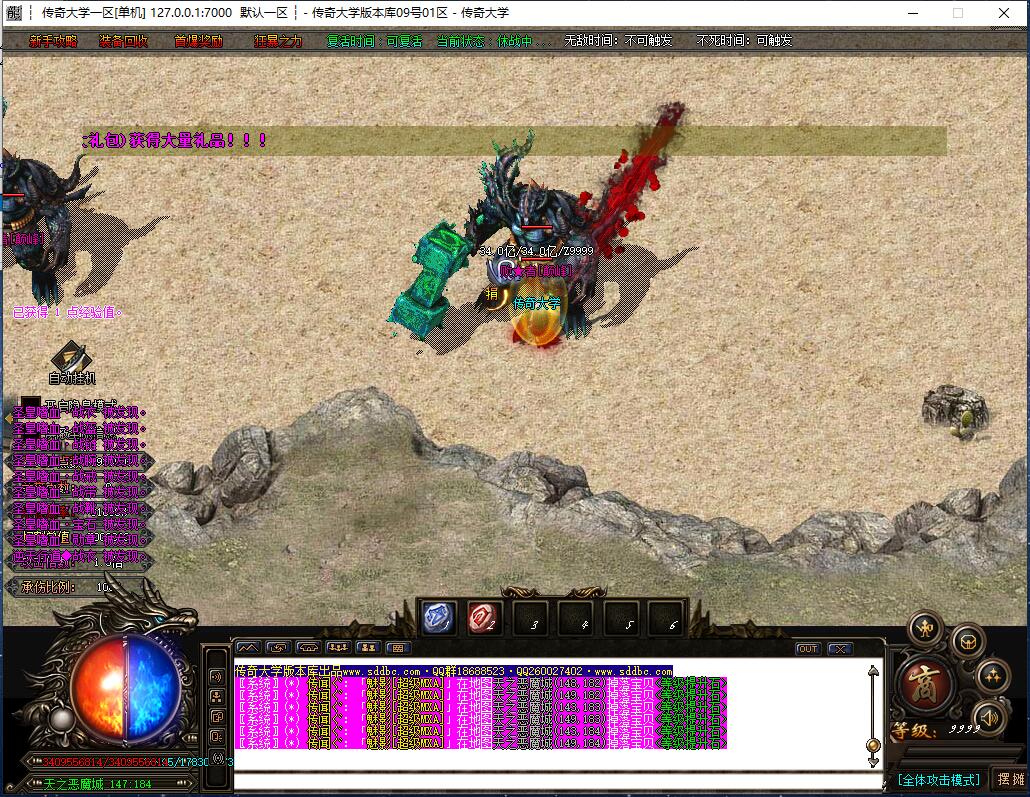Screen dimensions: 1030x797
Task: Click the OUT button above chat
Action: 807,649
